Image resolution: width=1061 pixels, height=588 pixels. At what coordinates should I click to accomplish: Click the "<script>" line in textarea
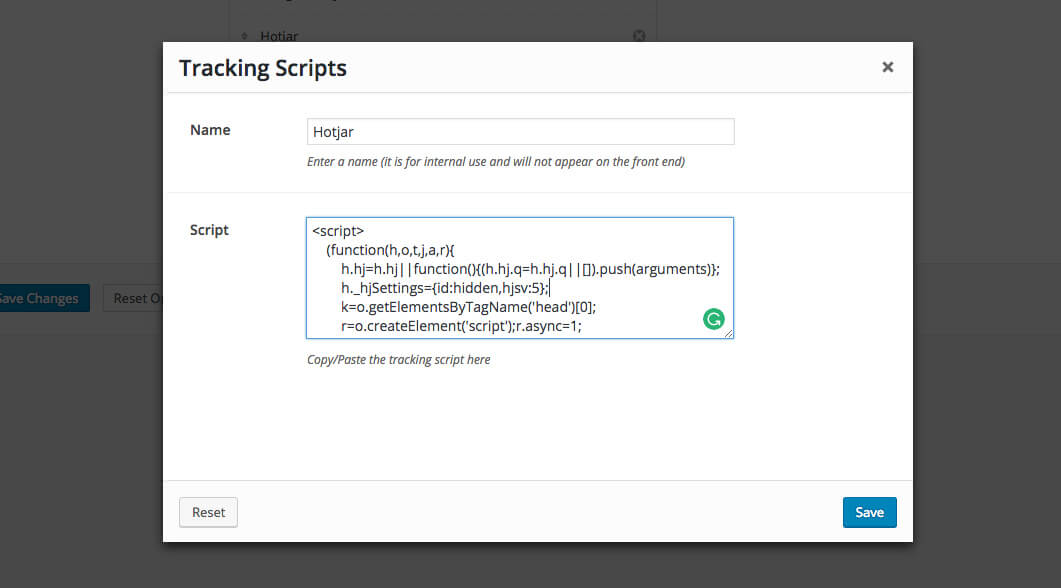[338, 231]
